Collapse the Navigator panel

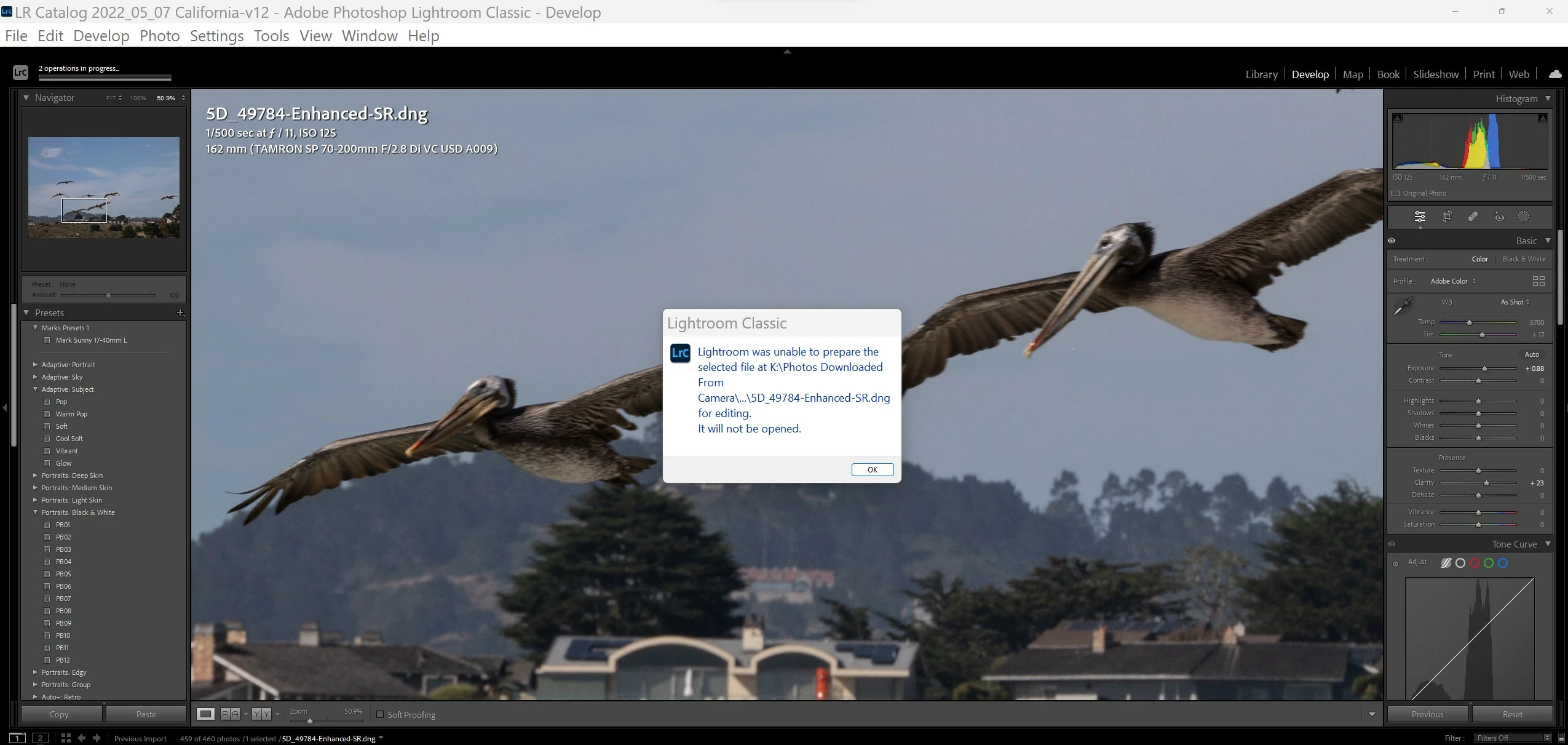point(26,97)
